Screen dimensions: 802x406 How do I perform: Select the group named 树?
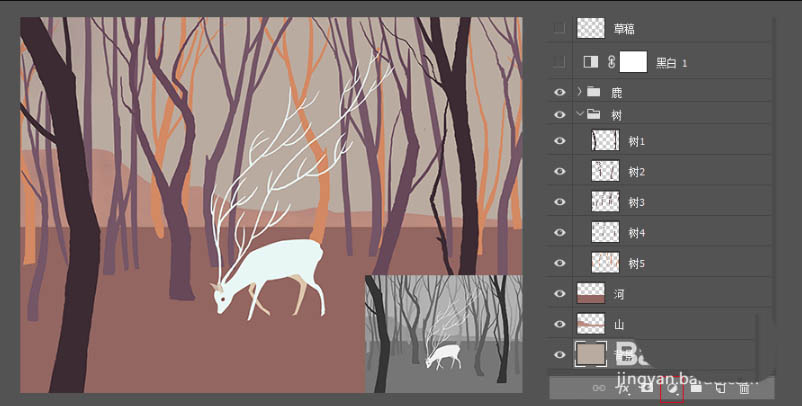coord(616,115)
